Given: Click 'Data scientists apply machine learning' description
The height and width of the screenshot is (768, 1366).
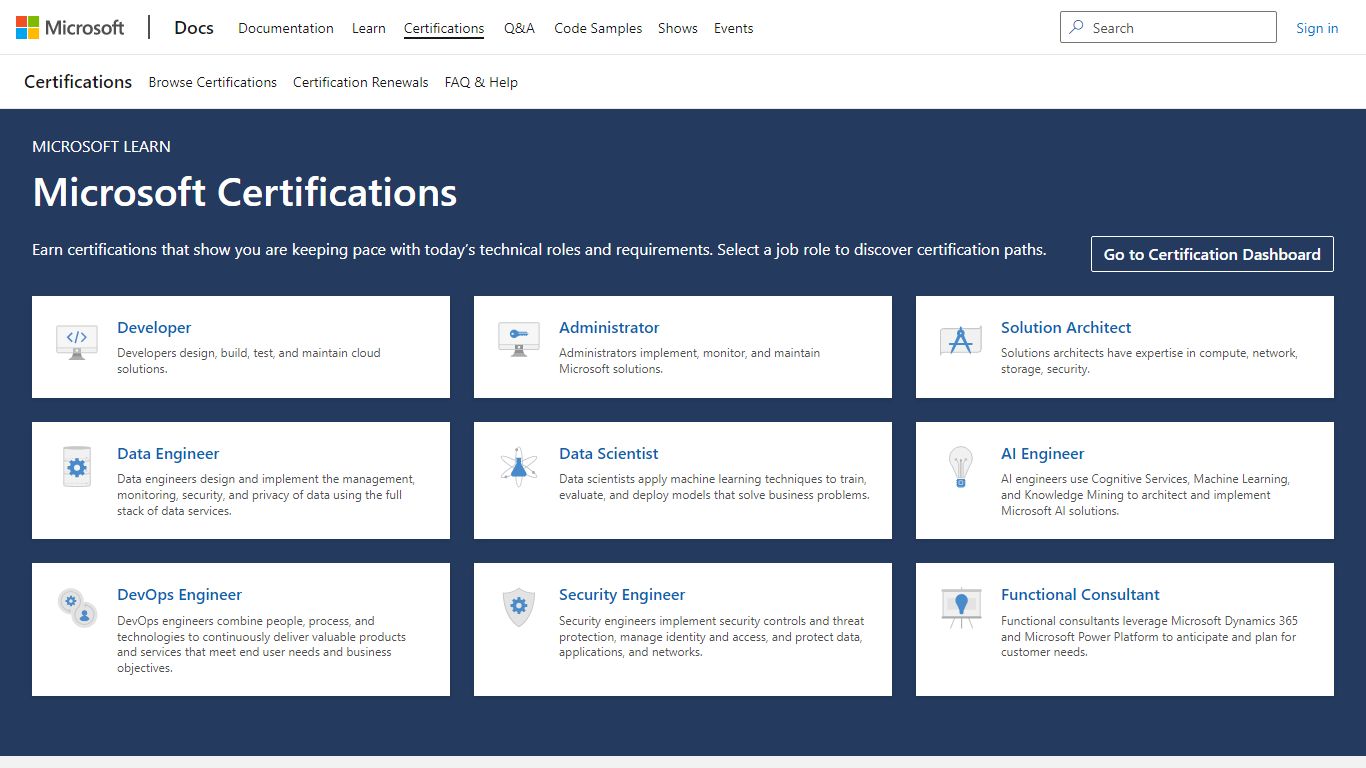Looking at the screenshot, I should [x=714, y=487].
